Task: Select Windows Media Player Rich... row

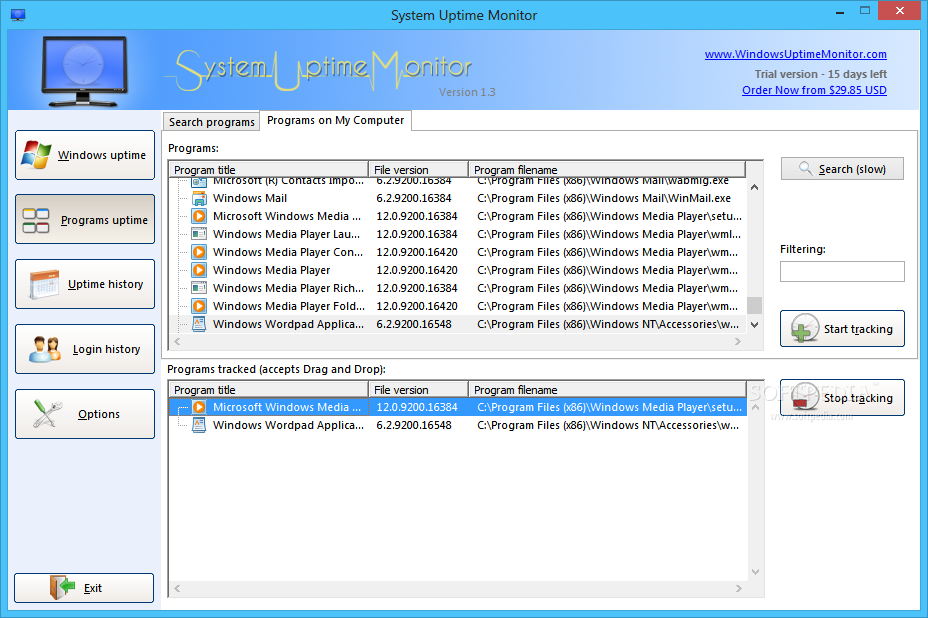Action: (458, 288)
